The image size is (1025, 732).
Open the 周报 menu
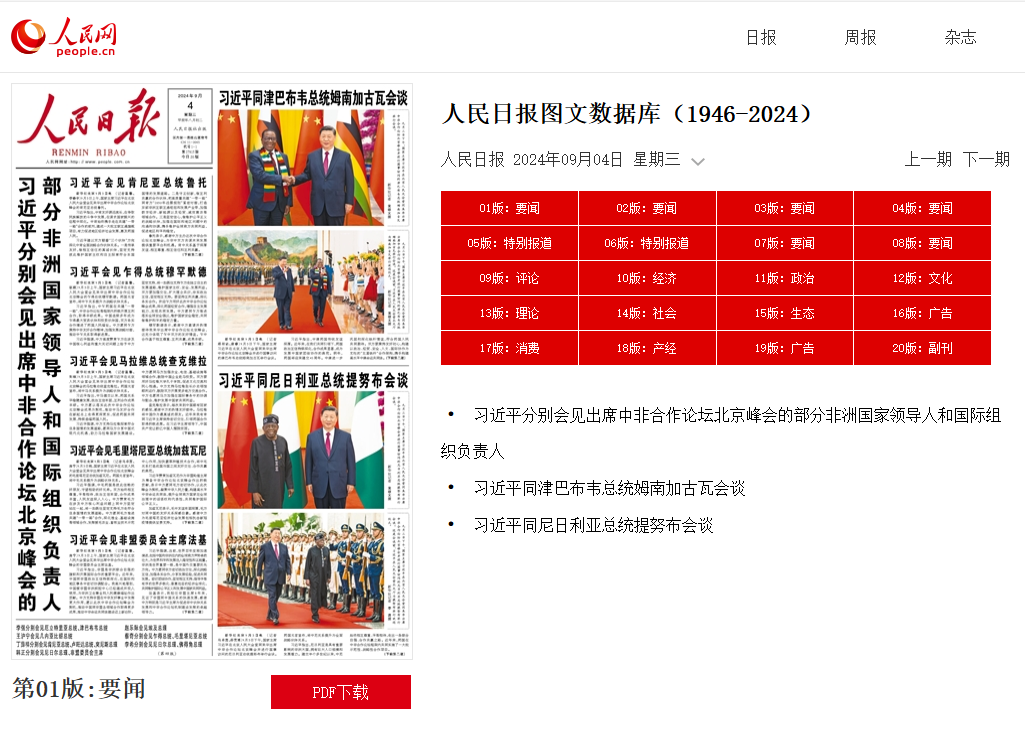click(860, 37)
